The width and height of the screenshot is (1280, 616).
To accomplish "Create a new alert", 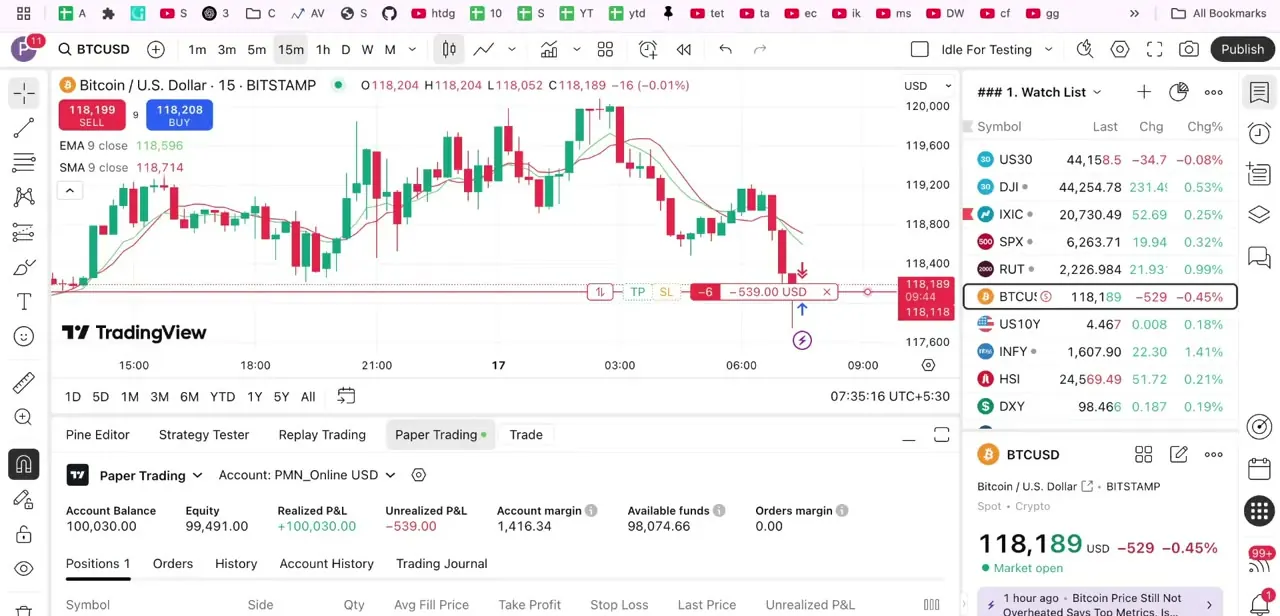I will pos(648,49).
